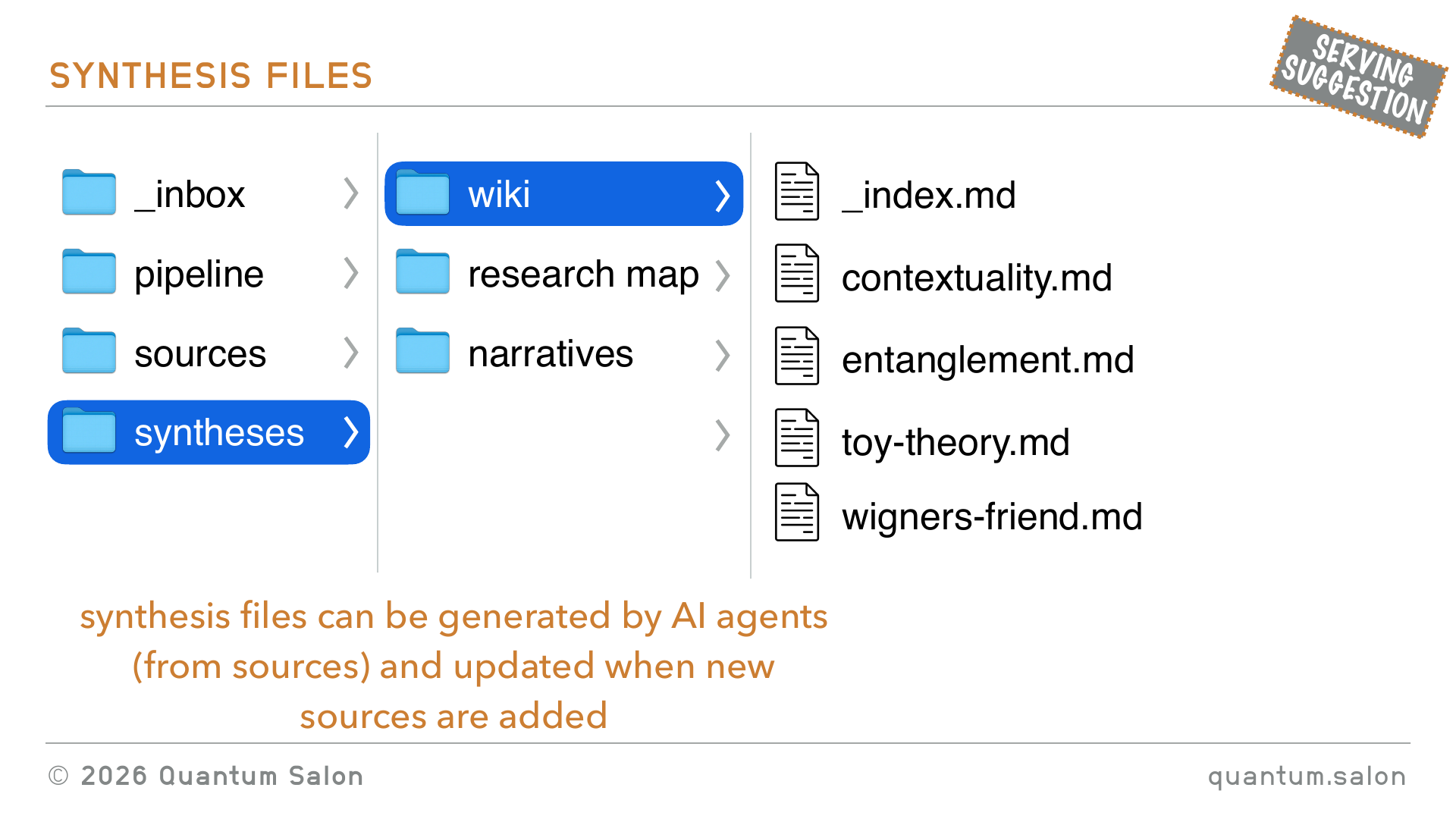
Task: Open the entanglement.md document icon
Action: coord(797,356)
